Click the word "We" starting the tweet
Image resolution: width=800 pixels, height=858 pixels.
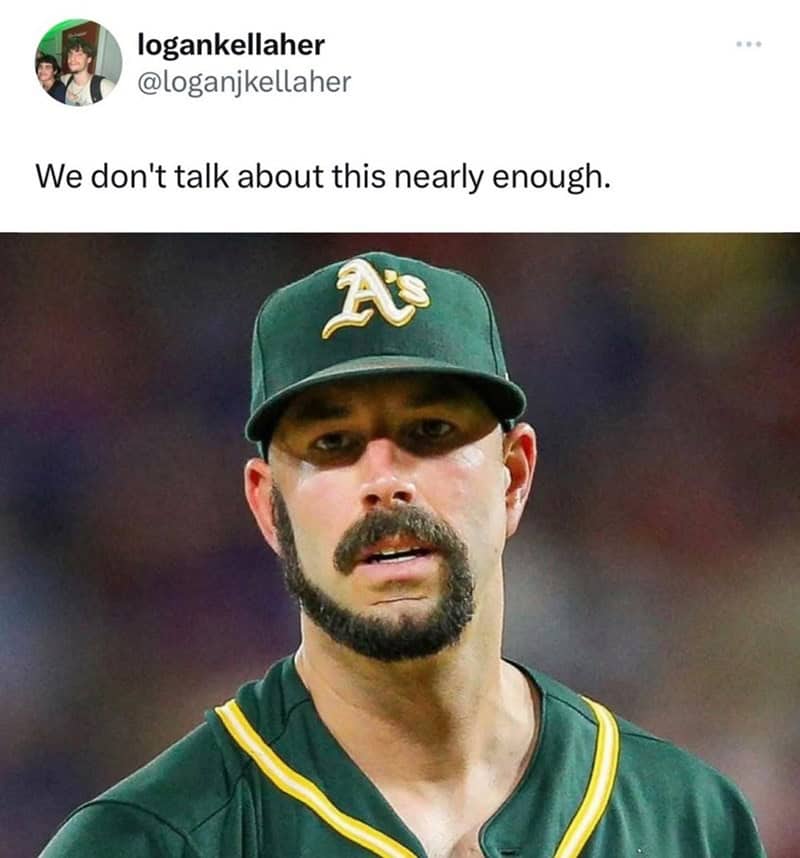tap(59, 177)
